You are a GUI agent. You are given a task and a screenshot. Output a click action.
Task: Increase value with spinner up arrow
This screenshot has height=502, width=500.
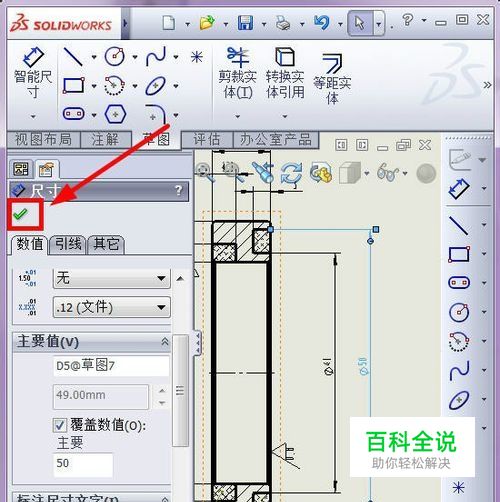click(x=162, y=390)
